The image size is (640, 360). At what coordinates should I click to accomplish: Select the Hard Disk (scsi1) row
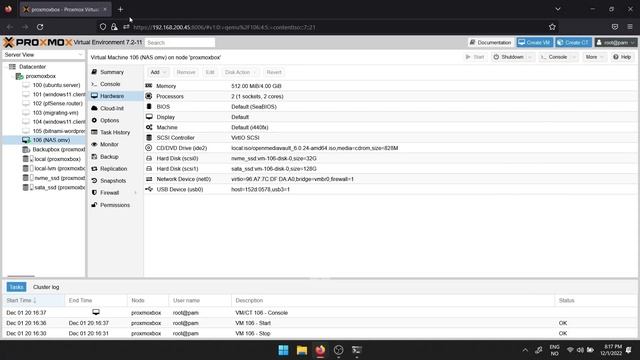(391, 169)
